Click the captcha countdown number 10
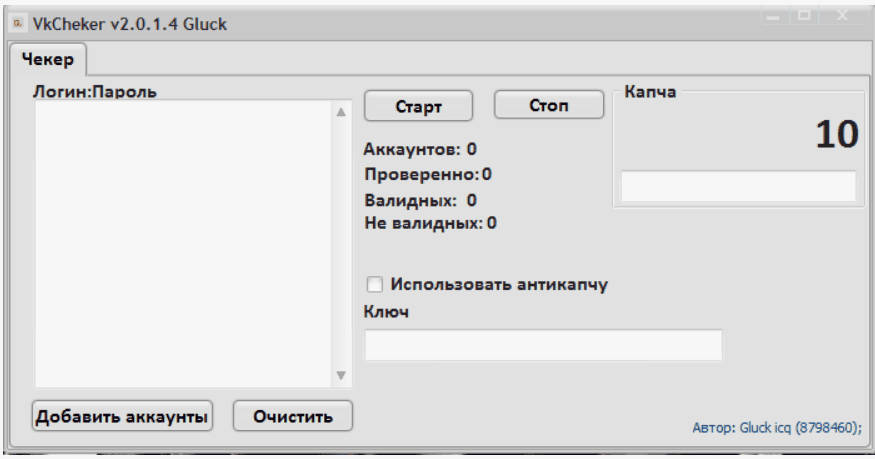 coord(836,135)
